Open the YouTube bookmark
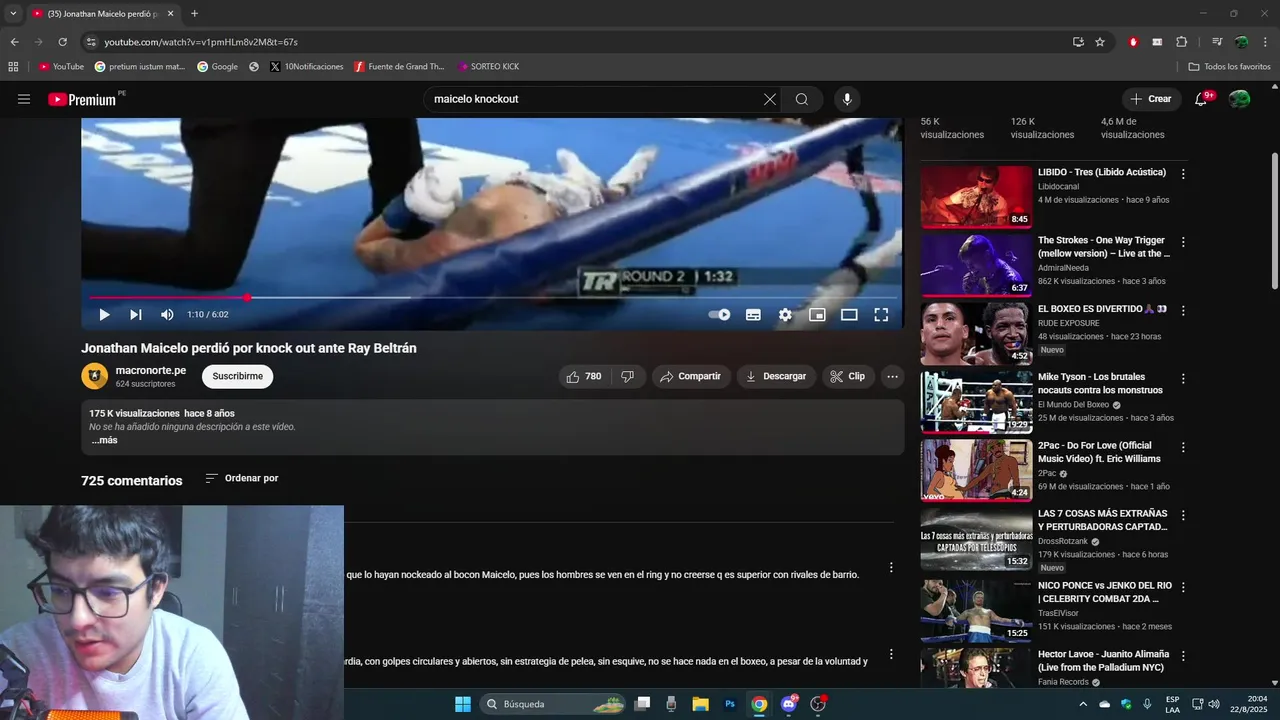This screenshot has width=1280, height=720. click(61, 67)
